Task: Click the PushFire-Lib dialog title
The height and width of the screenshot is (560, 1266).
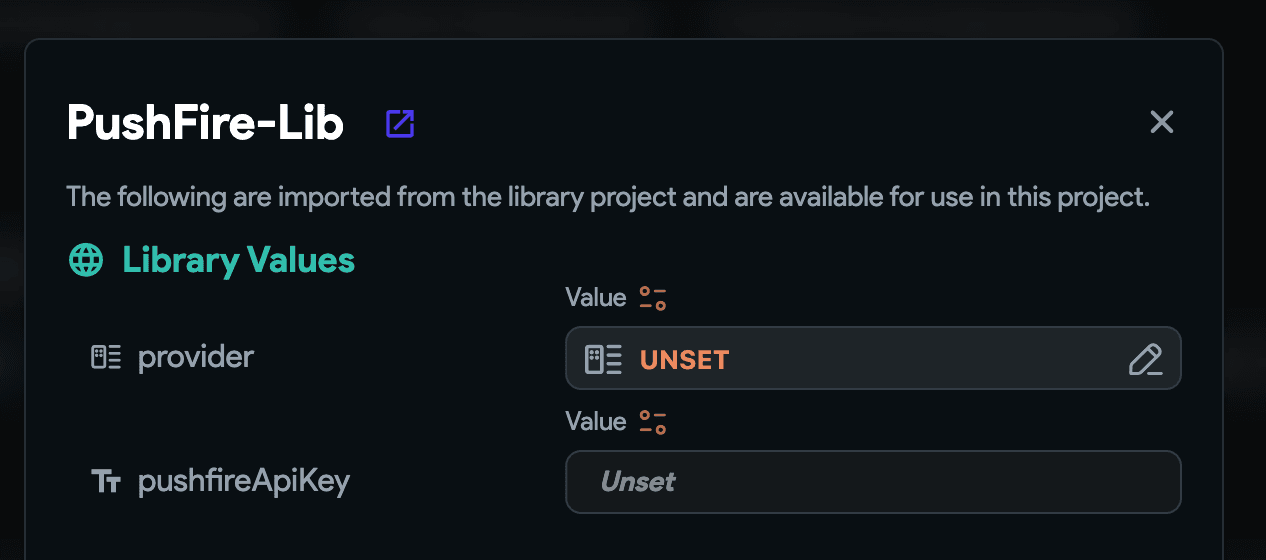Action: pyautogui.click(x=205, y=123)
